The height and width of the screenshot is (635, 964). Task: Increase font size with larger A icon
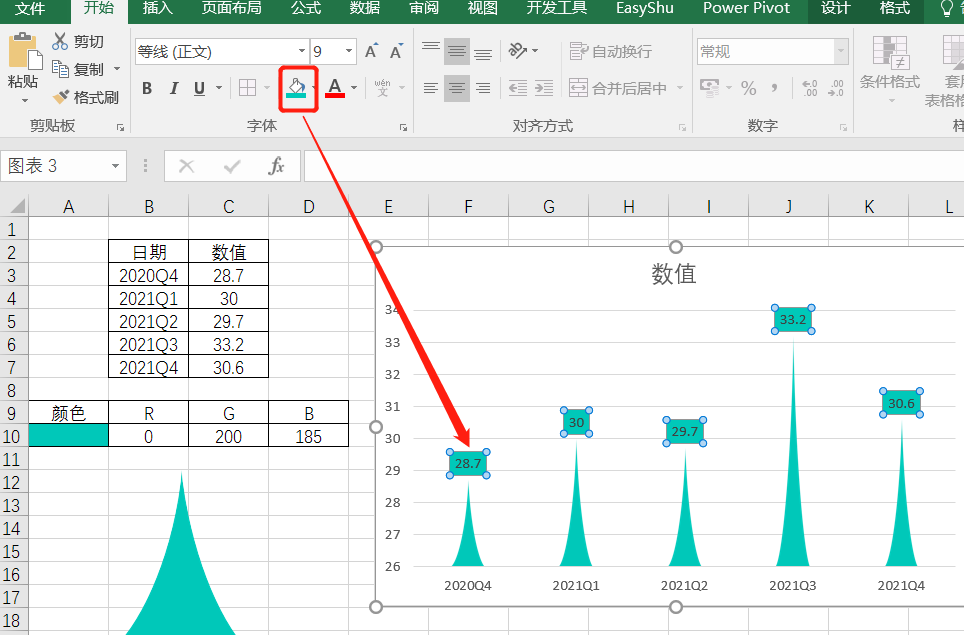[371, 52]
